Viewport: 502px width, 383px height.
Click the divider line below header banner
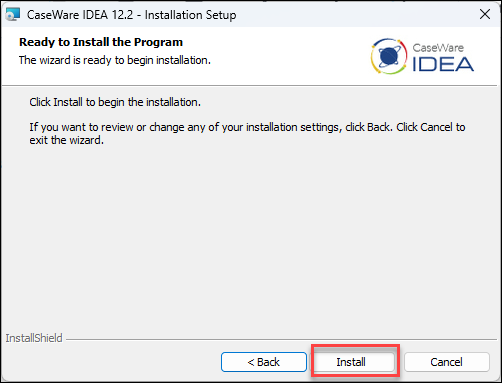pos(249,86)
